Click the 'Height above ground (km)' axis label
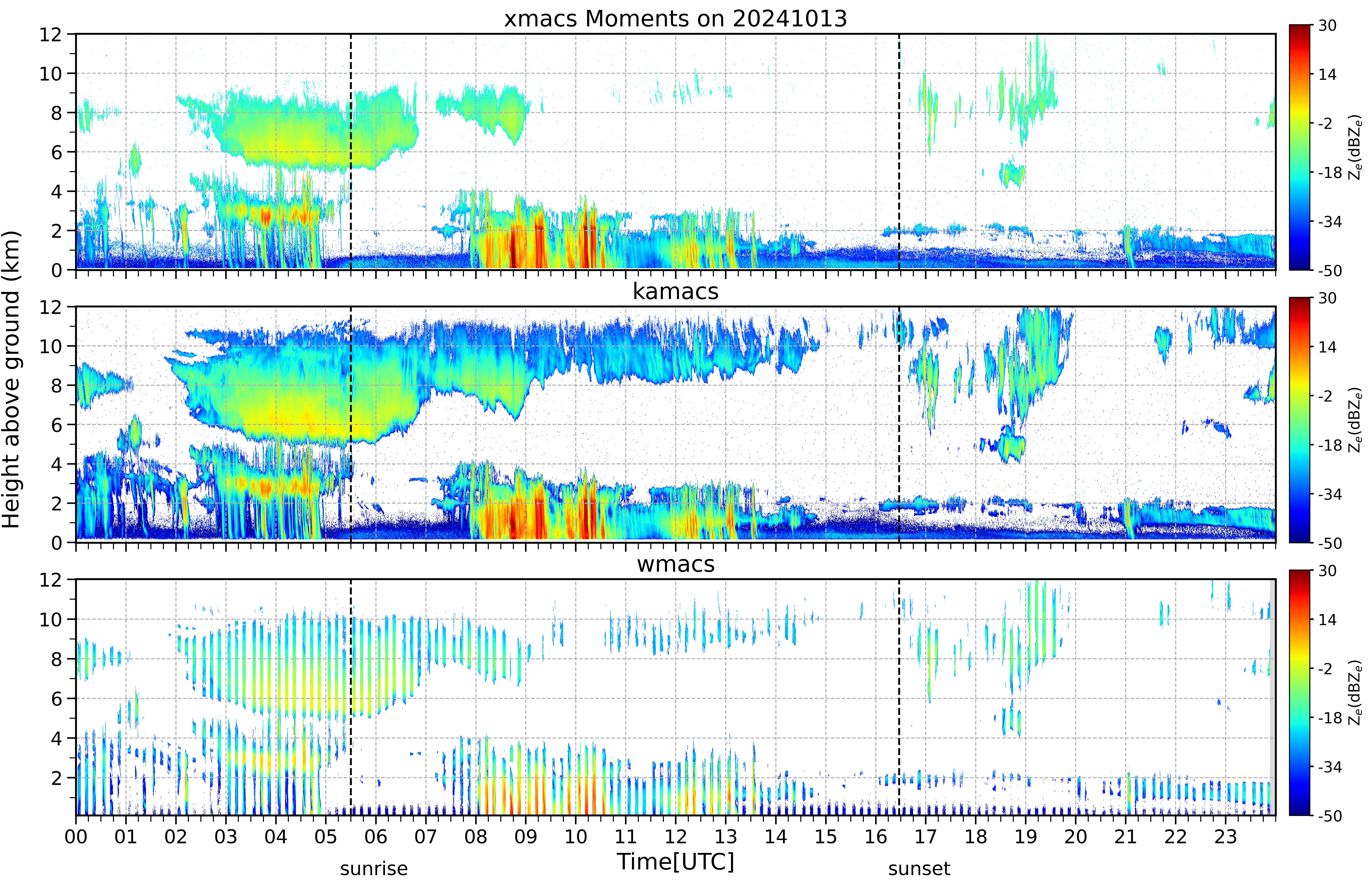The height and width of the screenshot is (888, 1372). 11,379
